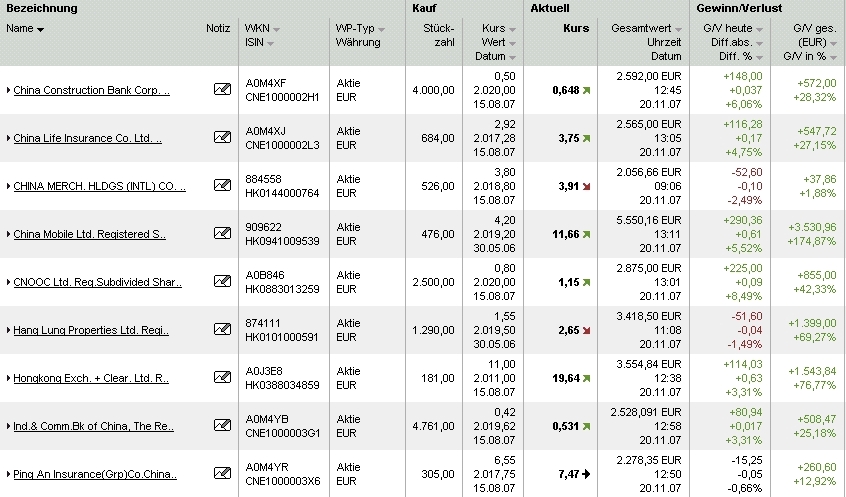846x497 pixels.
Task: Expand the CNOOC Ltd. row triangle
Action: [8, 283]
